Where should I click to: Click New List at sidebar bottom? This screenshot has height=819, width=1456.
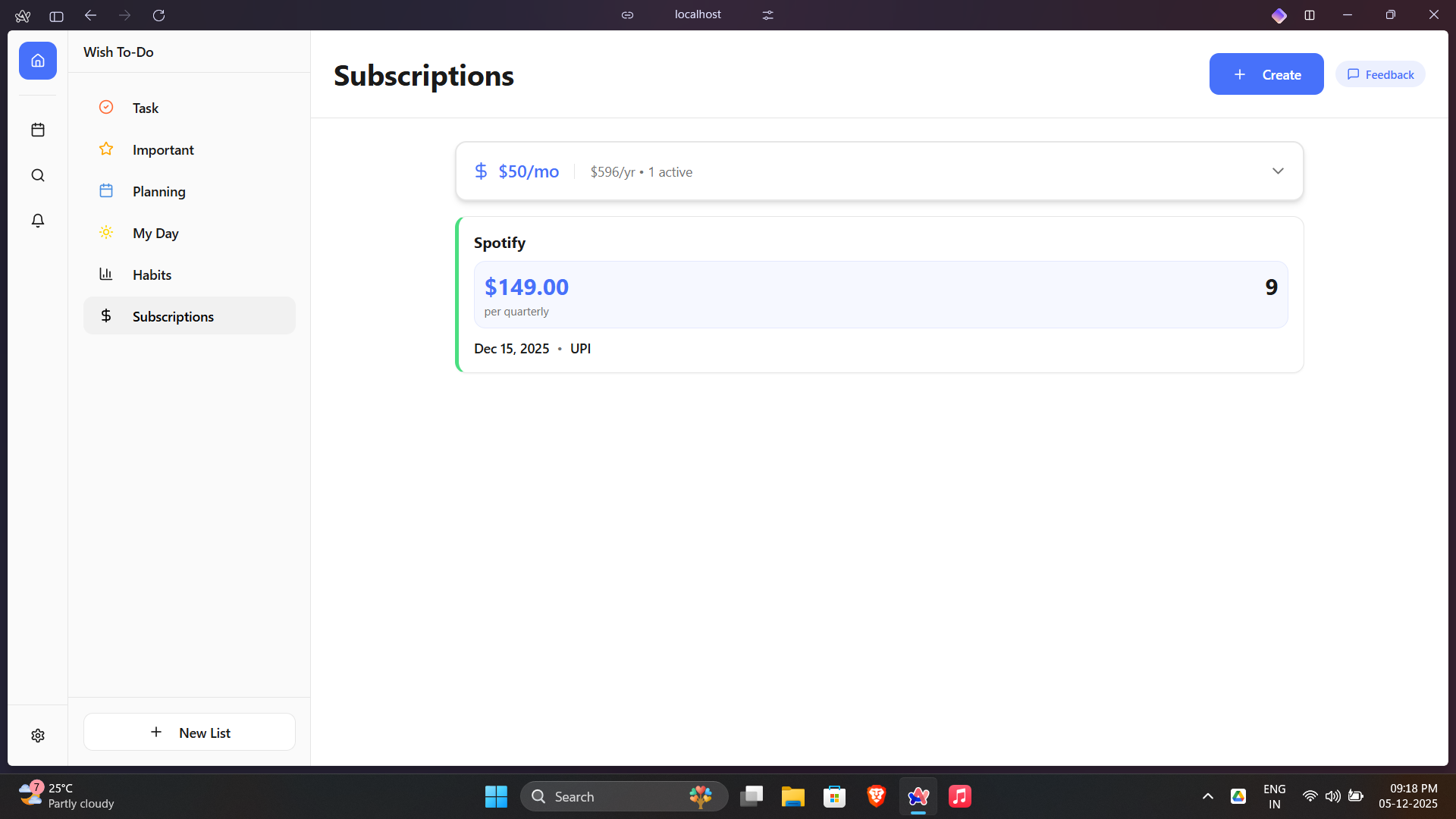(x=189, y=732)
